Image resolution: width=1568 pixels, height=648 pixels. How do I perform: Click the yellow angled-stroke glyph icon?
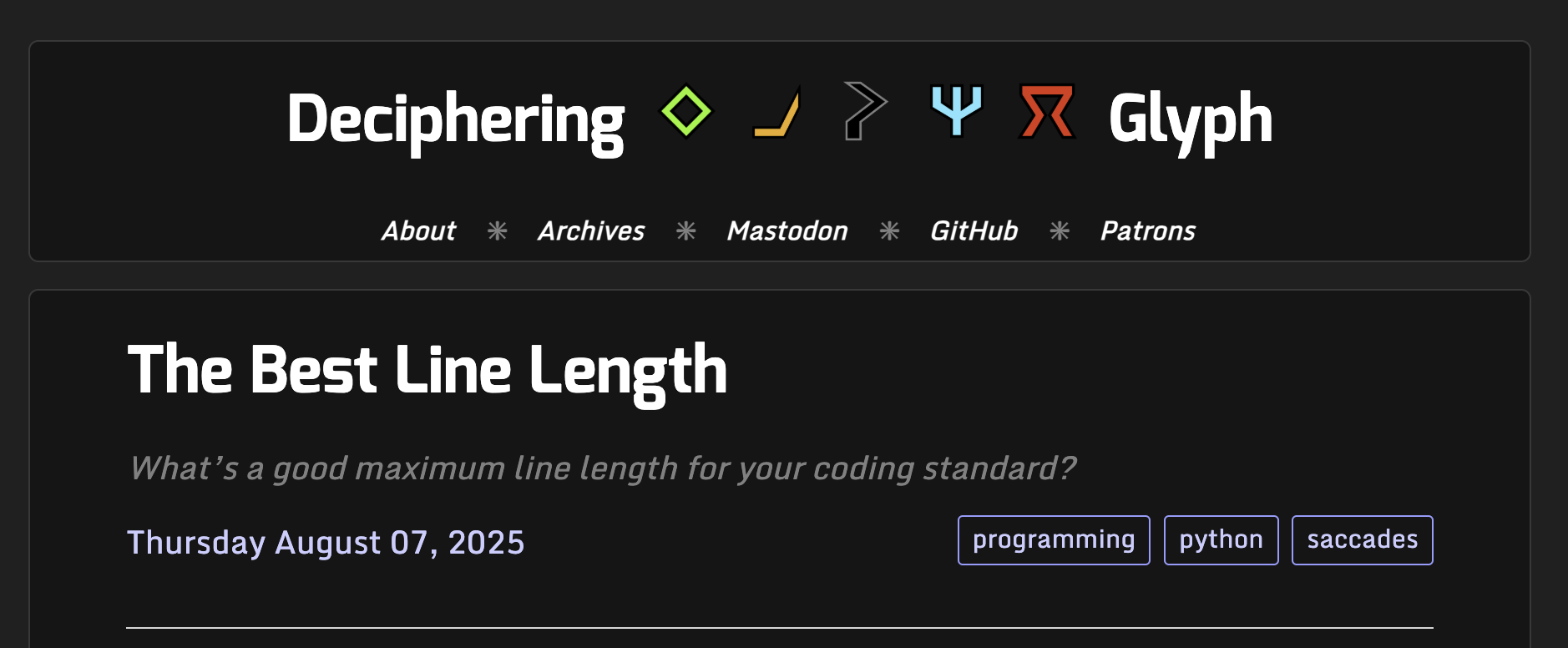coord(776,111)
